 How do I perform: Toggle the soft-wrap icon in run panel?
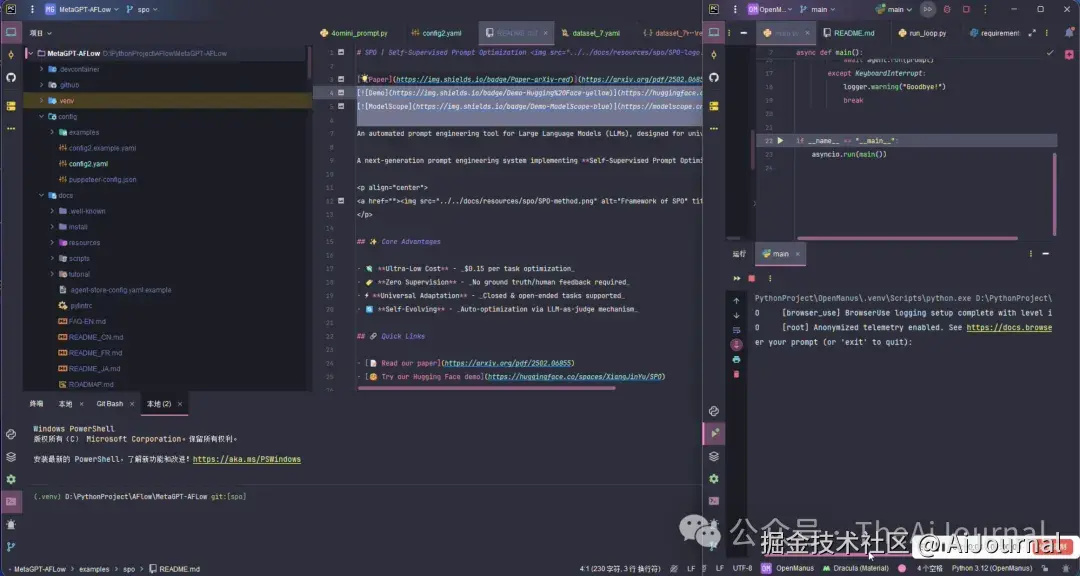click(x=737, y=329)
